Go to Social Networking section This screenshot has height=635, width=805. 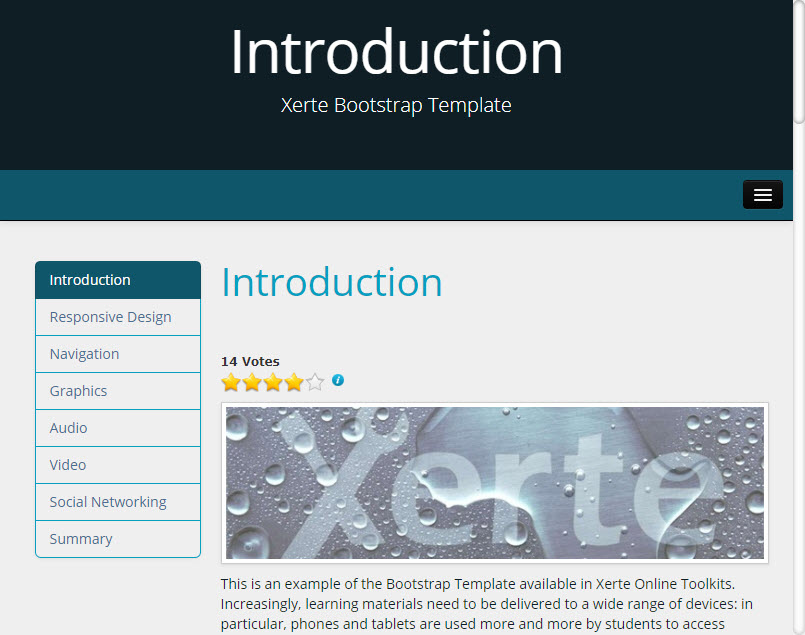click(x=118, y=502)
